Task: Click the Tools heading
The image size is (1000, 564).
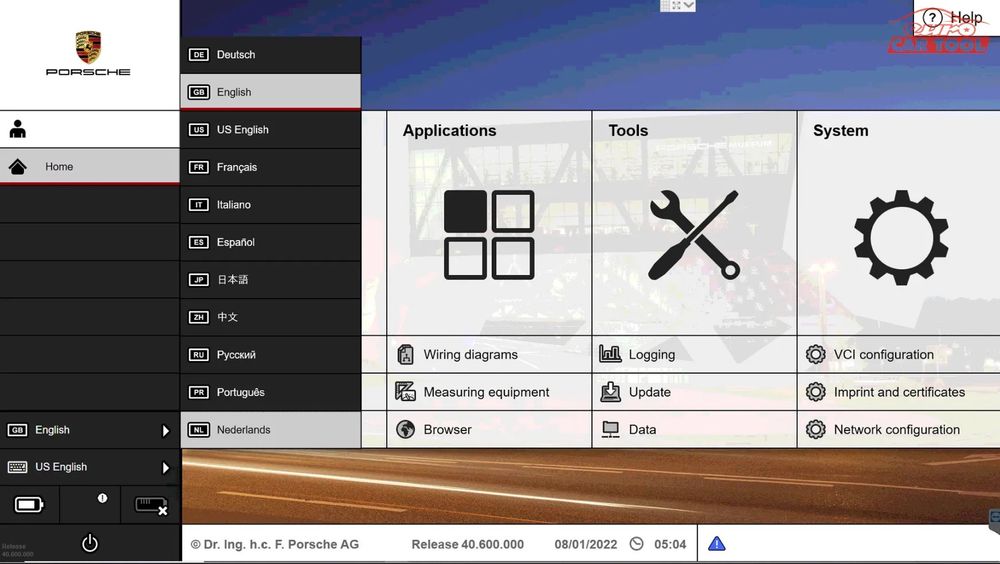Action: tap(628, 130)
